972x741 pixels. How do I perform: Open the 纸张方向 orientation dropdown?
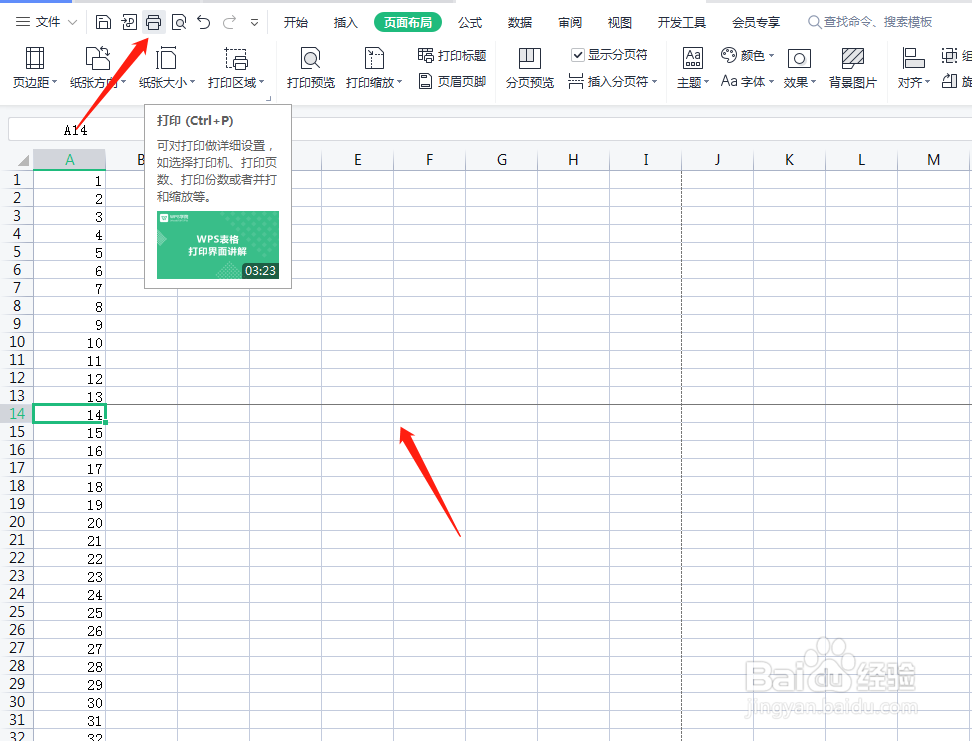click(97, 68)
